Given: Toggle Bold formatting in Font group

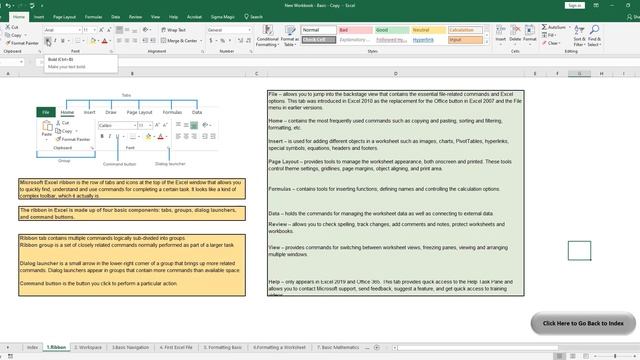Looking at the screenshot, I should [x=47, y=41].
